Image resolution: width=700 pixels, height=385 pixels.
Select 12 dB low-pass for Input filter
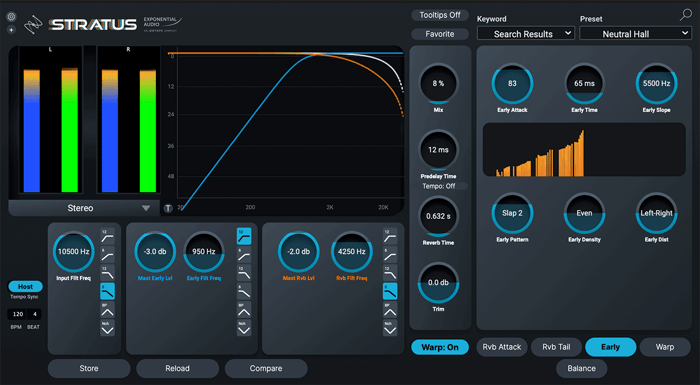(107, 272)
